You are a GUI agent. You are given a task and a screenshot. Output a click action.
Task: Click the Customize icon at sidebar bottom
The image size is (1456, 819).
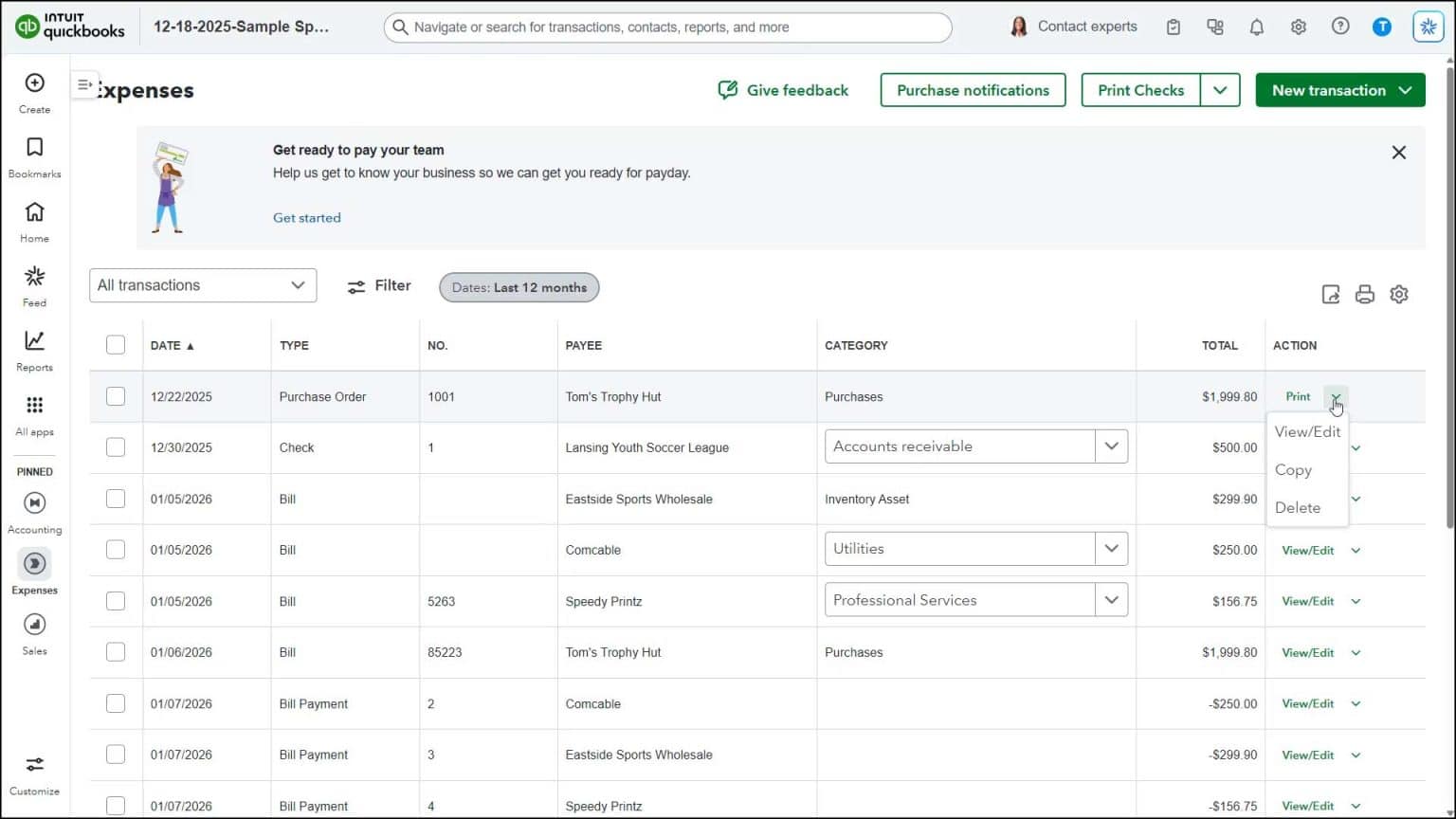[34, 765]
